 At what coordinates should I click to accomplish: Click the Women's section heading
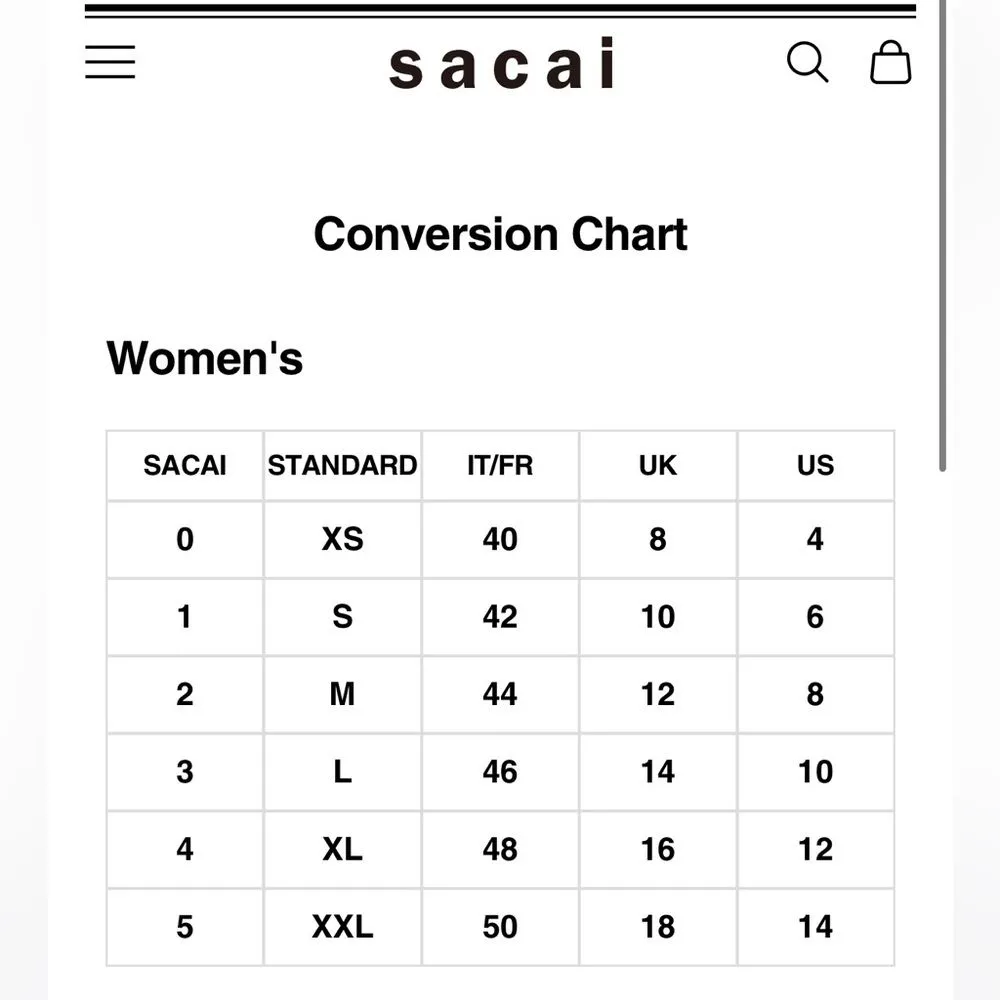point(204,358)
